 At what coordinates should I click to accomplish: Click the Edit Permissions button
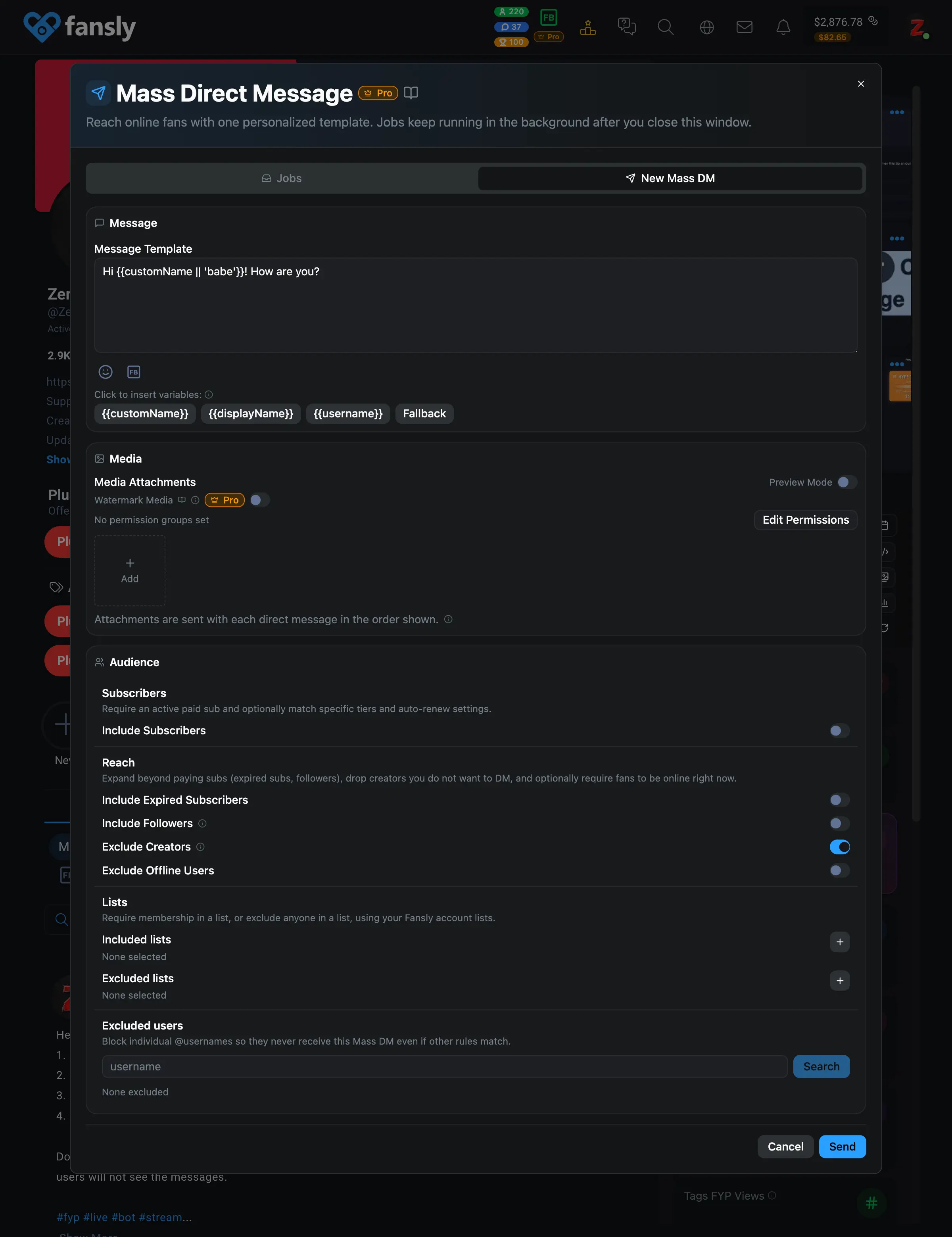point(805,520)
